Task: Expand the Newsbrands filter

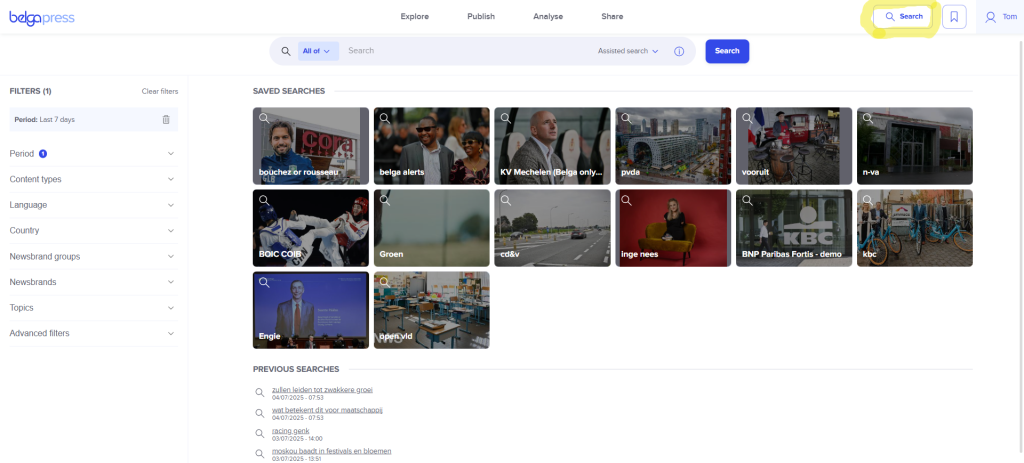Action: [x=93, y=282]
